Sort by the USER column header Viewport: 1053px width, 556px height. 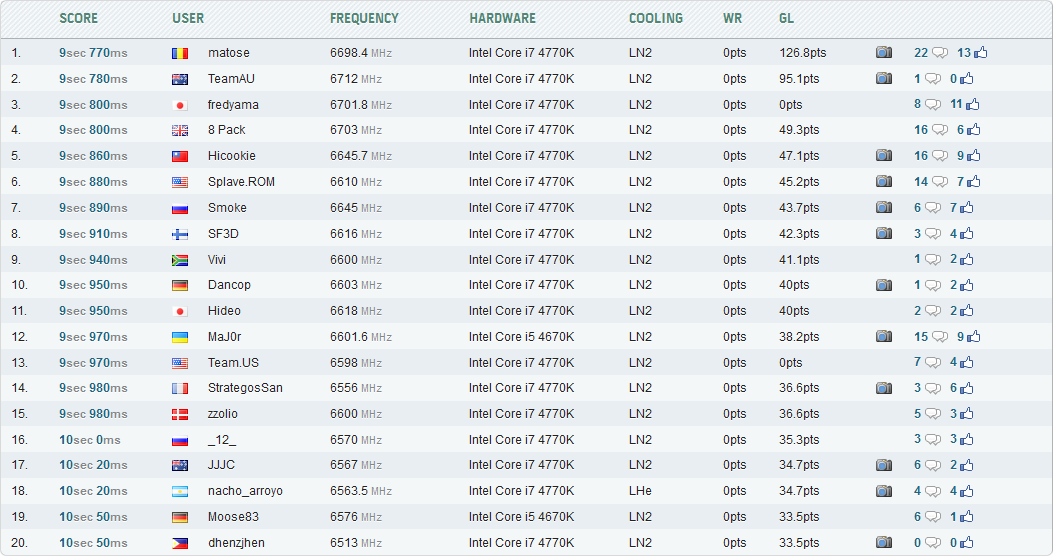[188, 18]
